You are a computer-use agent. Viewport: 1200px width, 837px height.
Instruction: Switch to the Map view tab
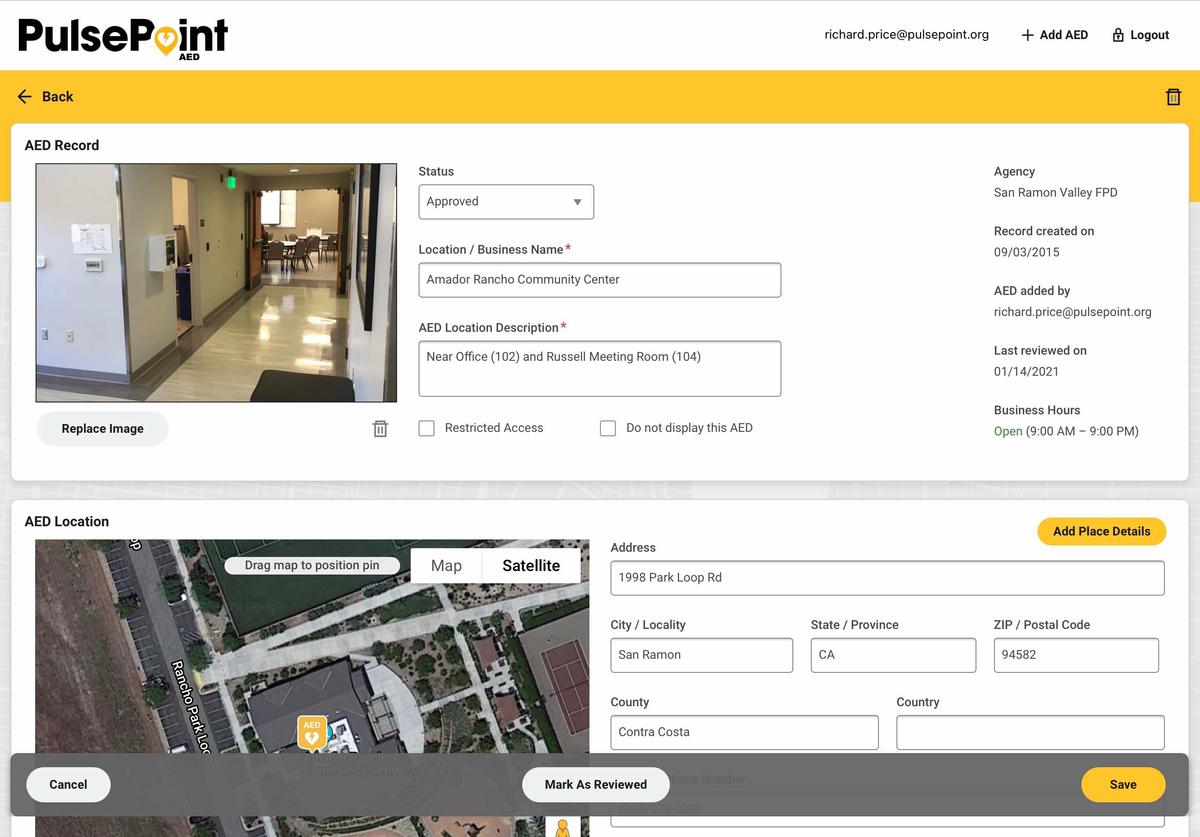pos(445,565)
